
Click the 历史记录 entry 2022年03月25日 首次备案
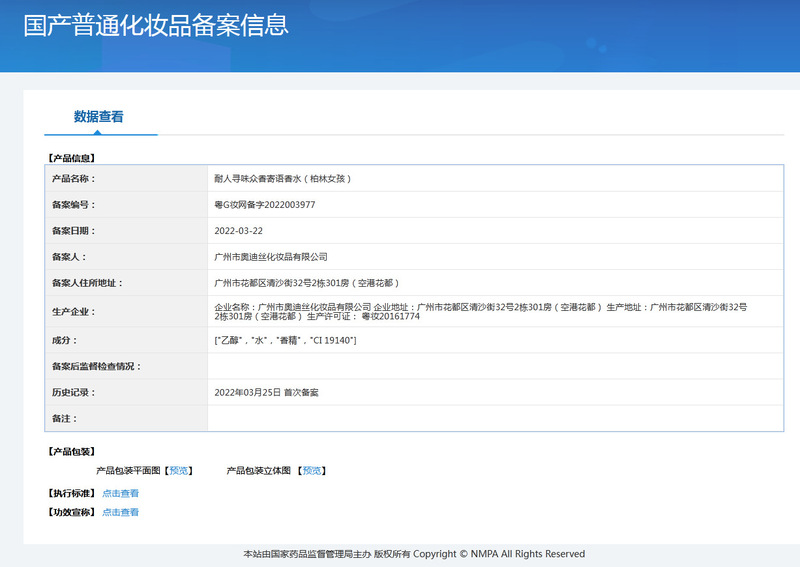tap(267, 392)
